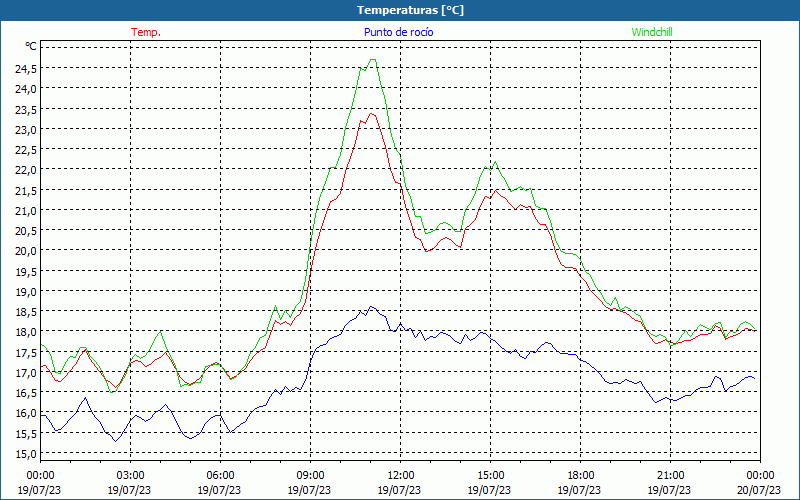
Task: Click the 15,0 y-axis value
Action: [26, 453]
